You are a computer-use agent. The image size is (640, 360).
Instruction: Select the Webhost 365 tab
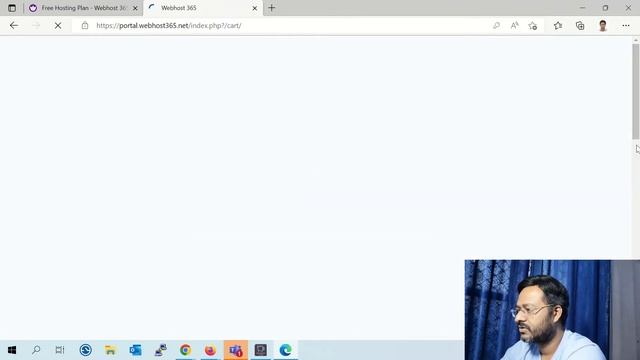(x=202, y=8)
